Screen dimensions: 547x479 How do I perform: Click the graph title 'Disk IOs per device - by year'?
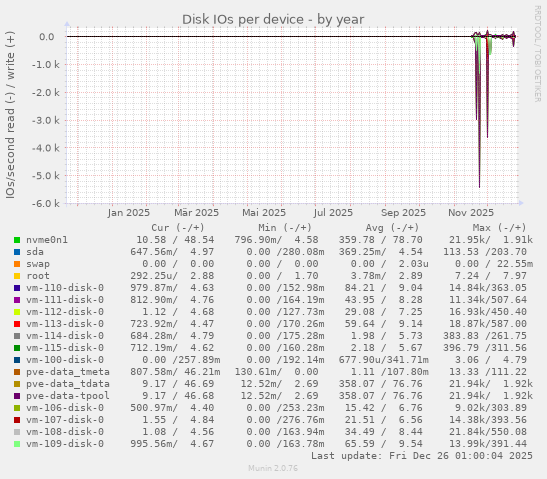[273, 19]
